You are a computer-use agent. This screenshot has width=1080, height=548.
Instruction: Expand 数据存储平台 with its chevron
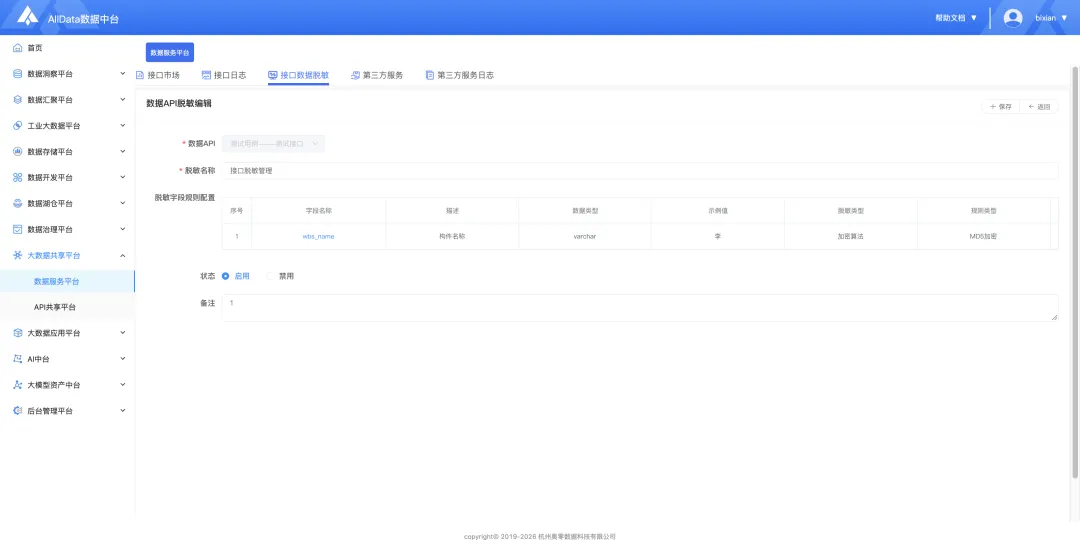(x=123, y=151)
